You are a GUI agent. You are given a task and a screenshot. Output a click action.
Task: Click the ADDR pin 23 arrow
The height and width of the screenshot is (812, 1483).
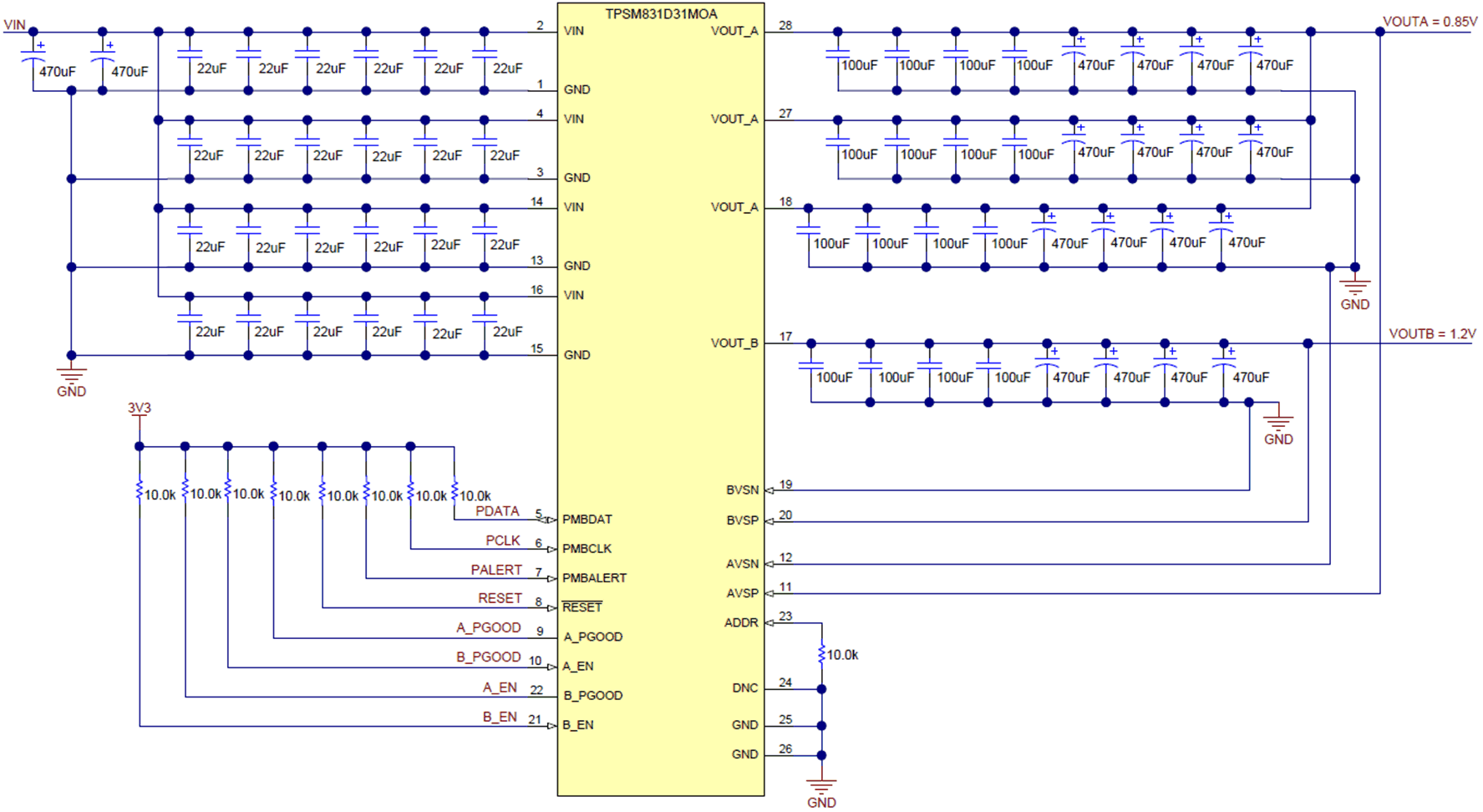click(769, 622)
